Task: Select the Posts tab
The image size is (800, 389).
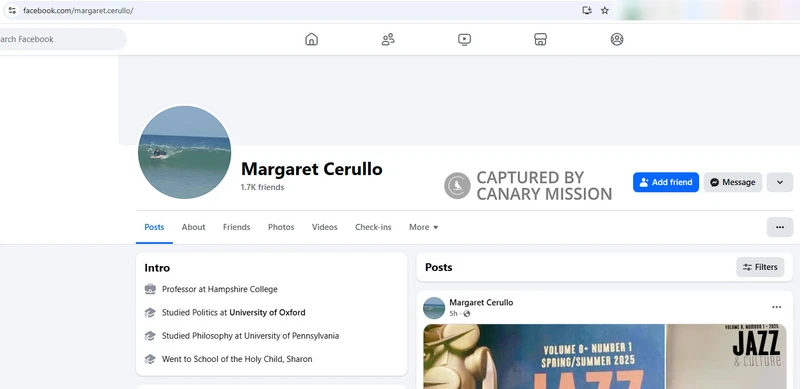Action: click(x=154, y=227)
